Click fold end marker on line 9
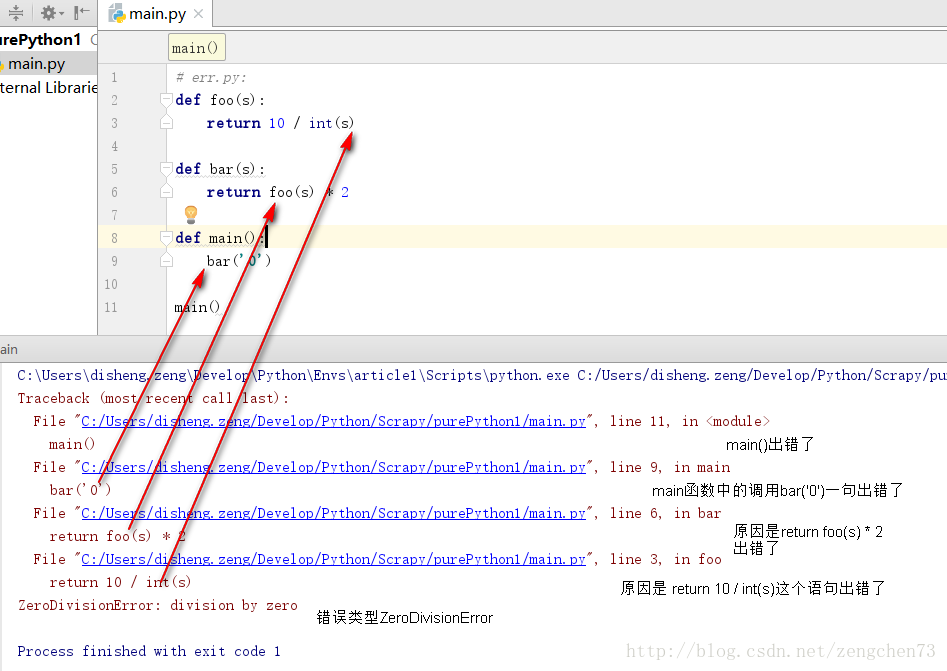This screenshot has width=947, height=671. click(166, 261)
